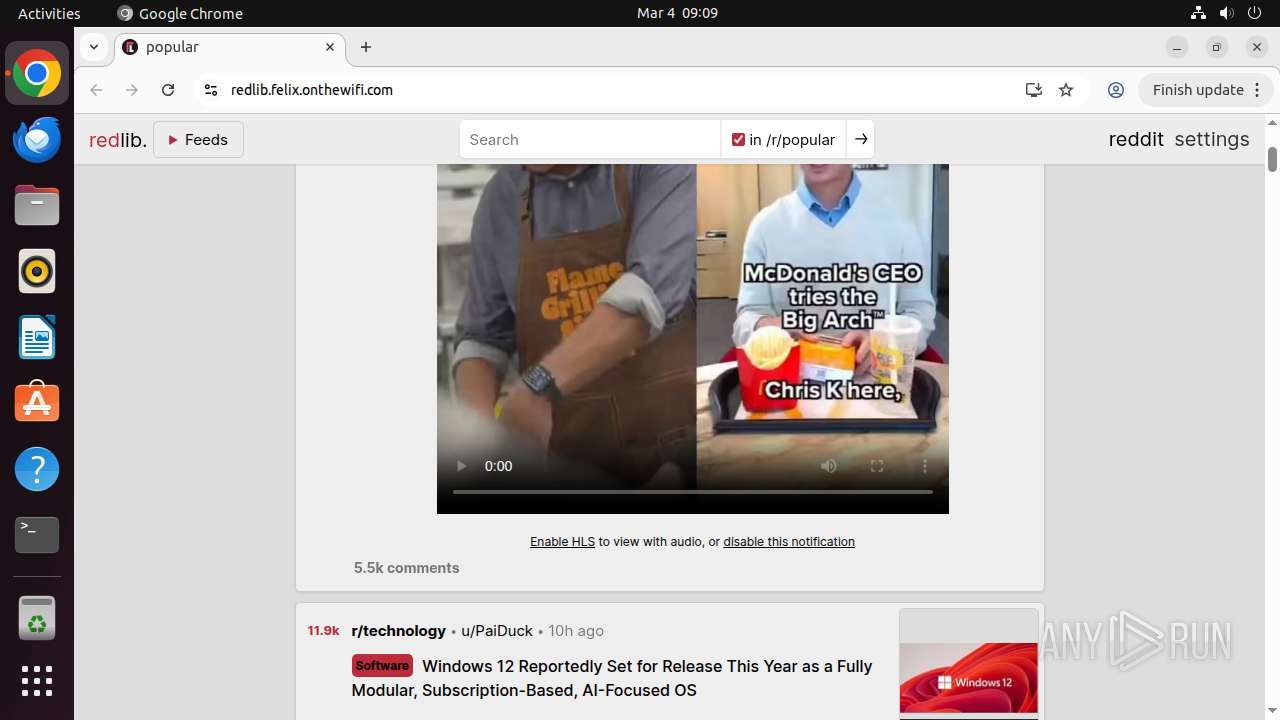Mute the video volume

[829, 466]
